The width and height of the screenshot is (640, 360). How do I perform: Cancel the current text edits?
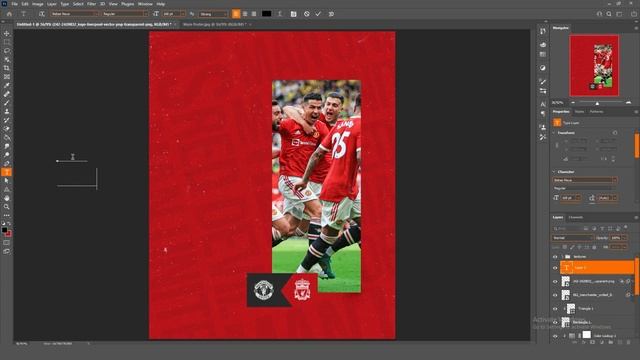tap(307, 14)
